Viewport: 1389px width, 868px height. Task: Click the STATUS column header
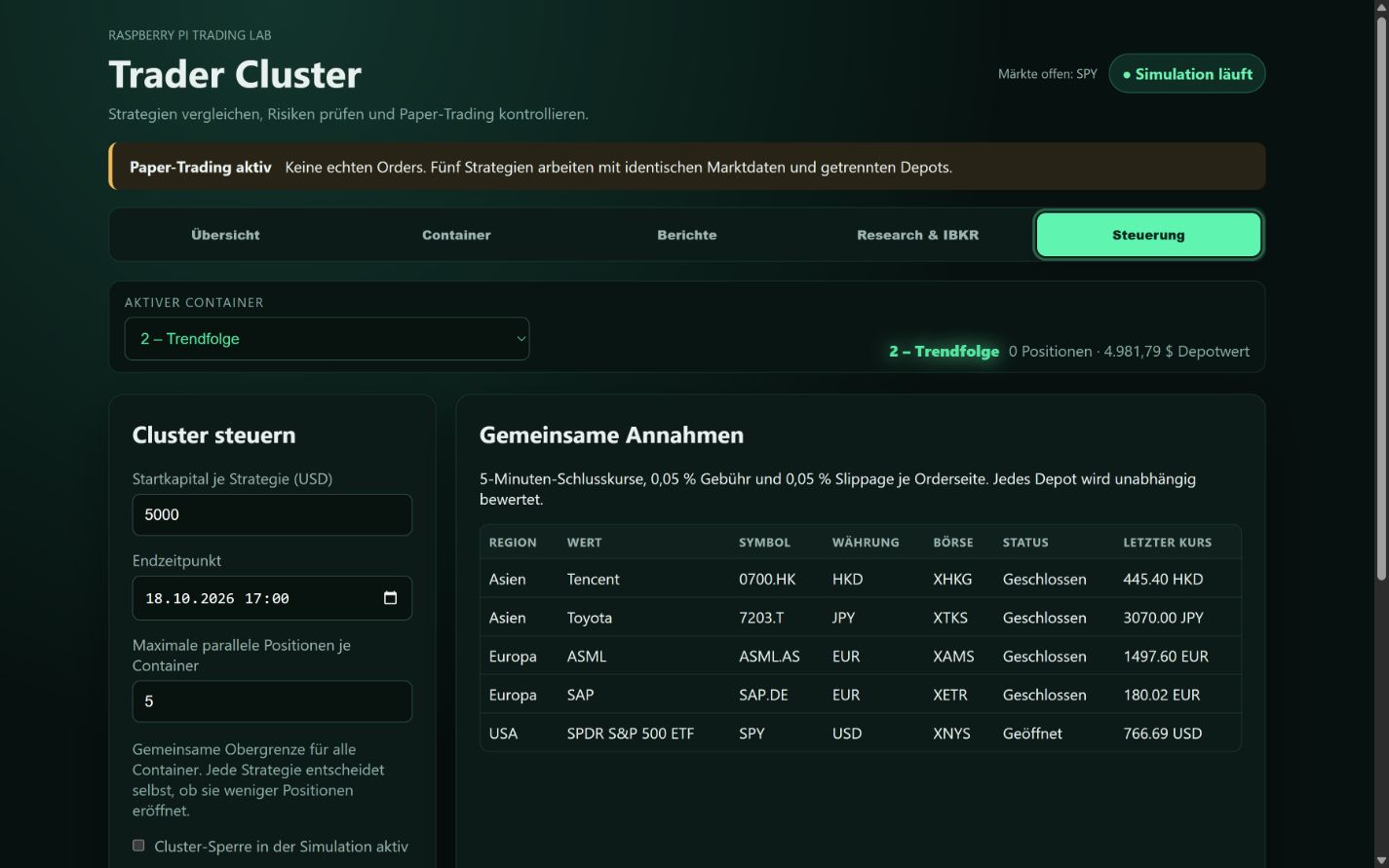click(x=1025, y=543)
